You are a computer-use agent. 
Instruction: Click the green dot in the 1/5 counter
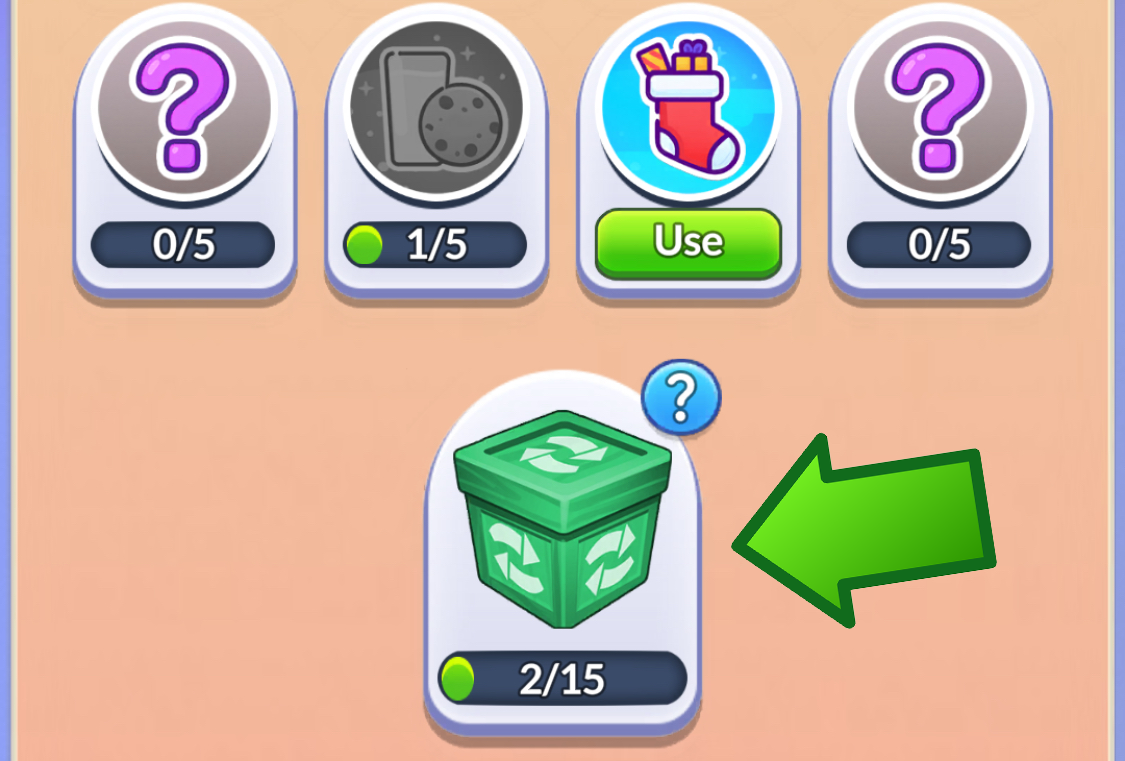[364, 245]
